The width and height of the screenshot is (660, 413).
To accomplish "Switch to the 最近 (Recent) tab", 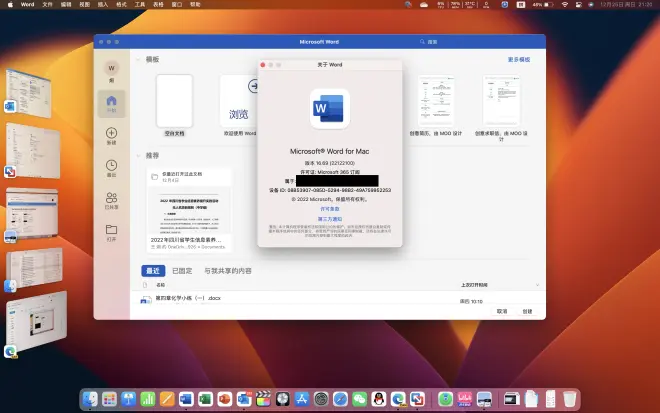I will [153, 271].
